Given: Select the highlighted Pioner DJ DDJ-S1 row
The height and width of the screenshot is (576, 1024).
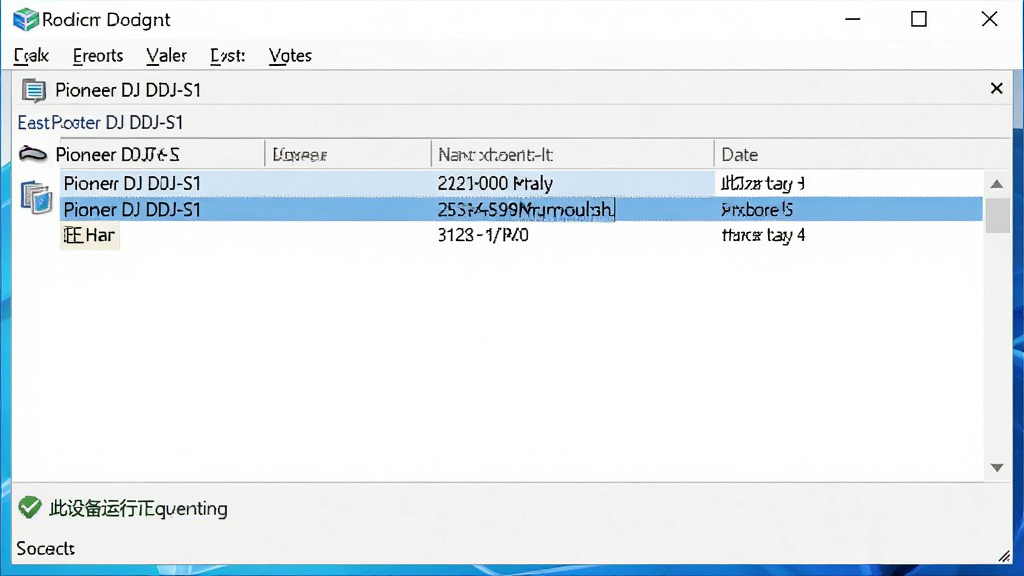Looking at the screenshot, I should [521, 209].
